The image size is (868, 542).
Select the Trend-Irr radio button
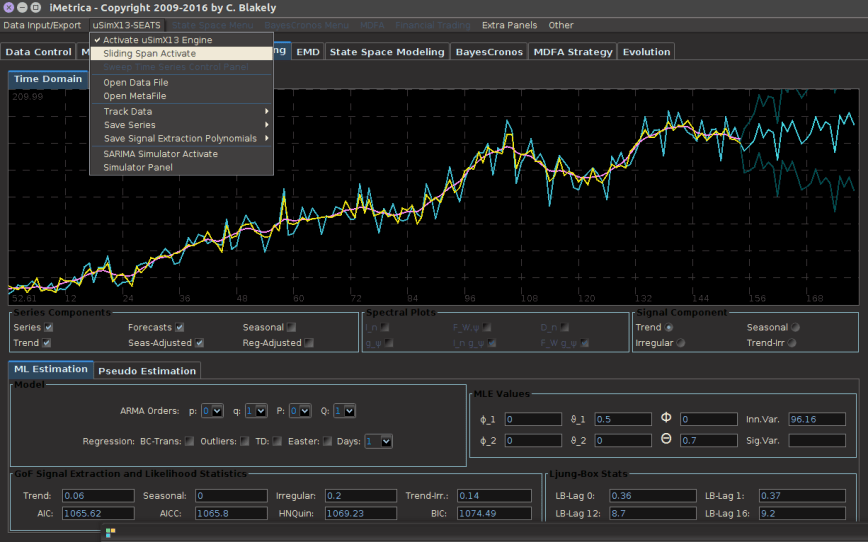(x=792, y=343)
